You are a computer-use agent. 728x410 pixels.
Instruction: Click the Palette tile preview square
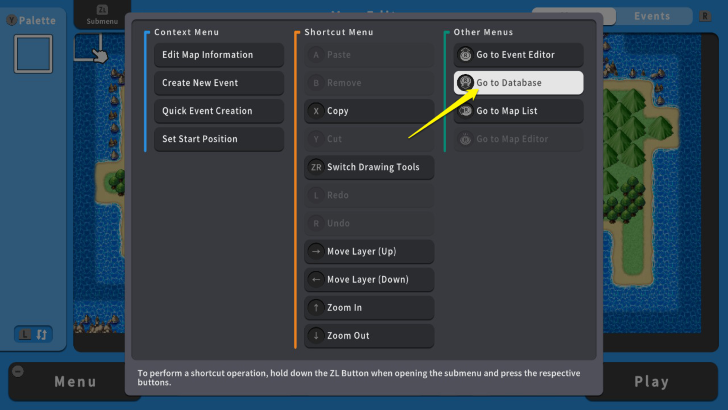tap(33, 54)
